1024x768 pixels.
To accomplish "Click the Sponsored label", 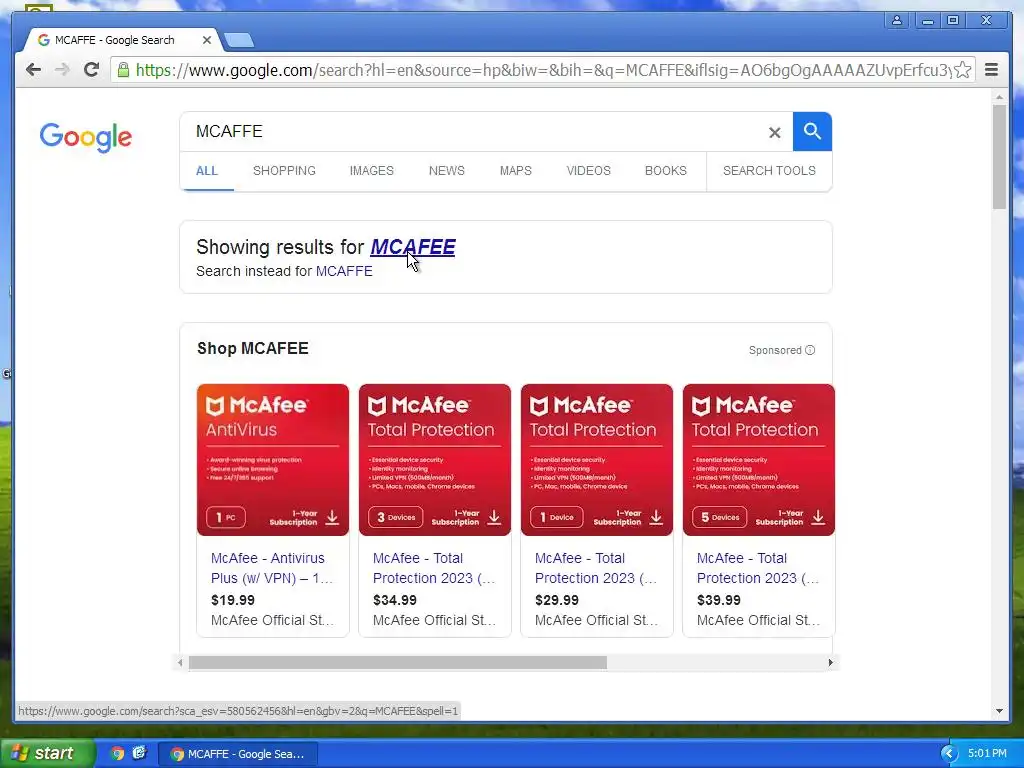I will coord(775,350).
